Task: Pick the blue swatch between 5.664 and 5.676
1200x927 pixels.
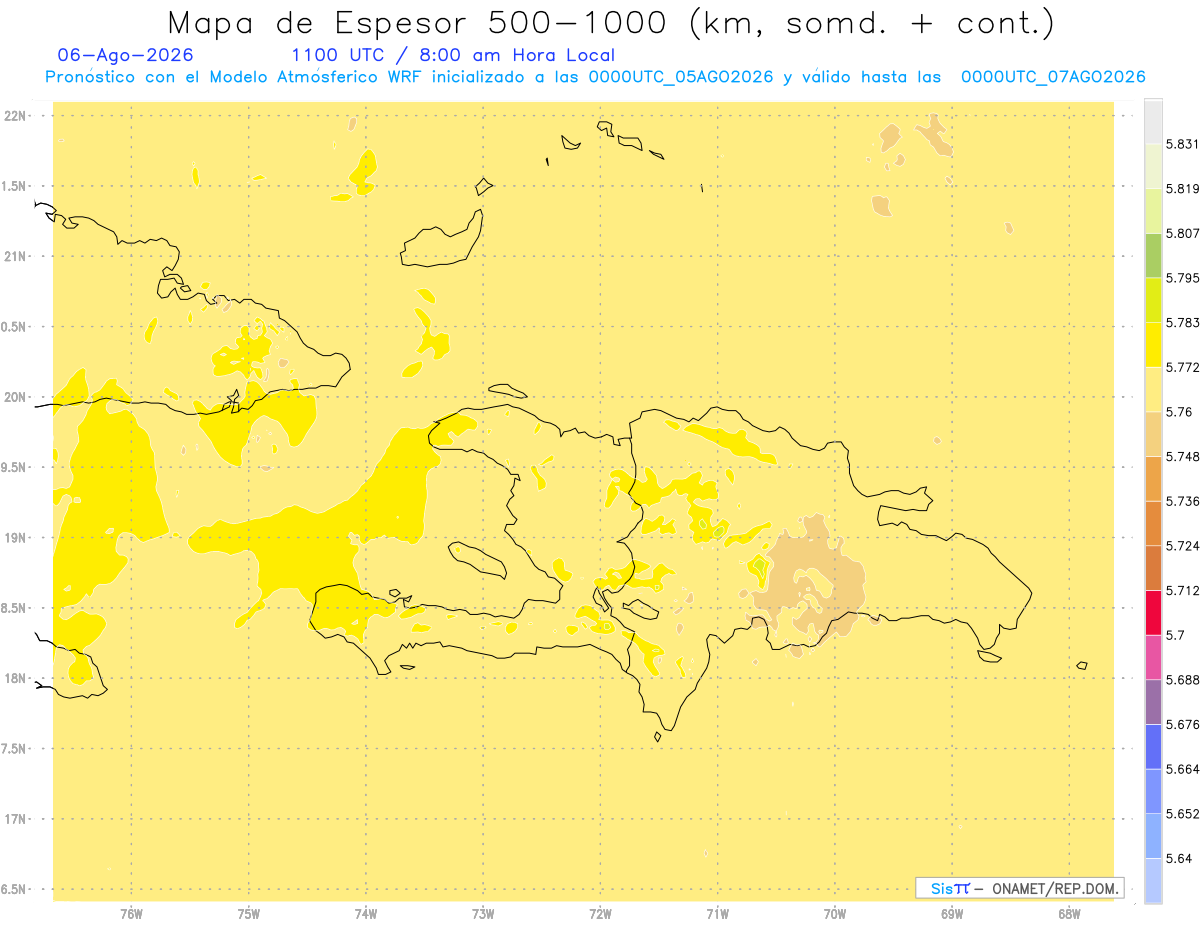Action: click(x=1153, y=746)
